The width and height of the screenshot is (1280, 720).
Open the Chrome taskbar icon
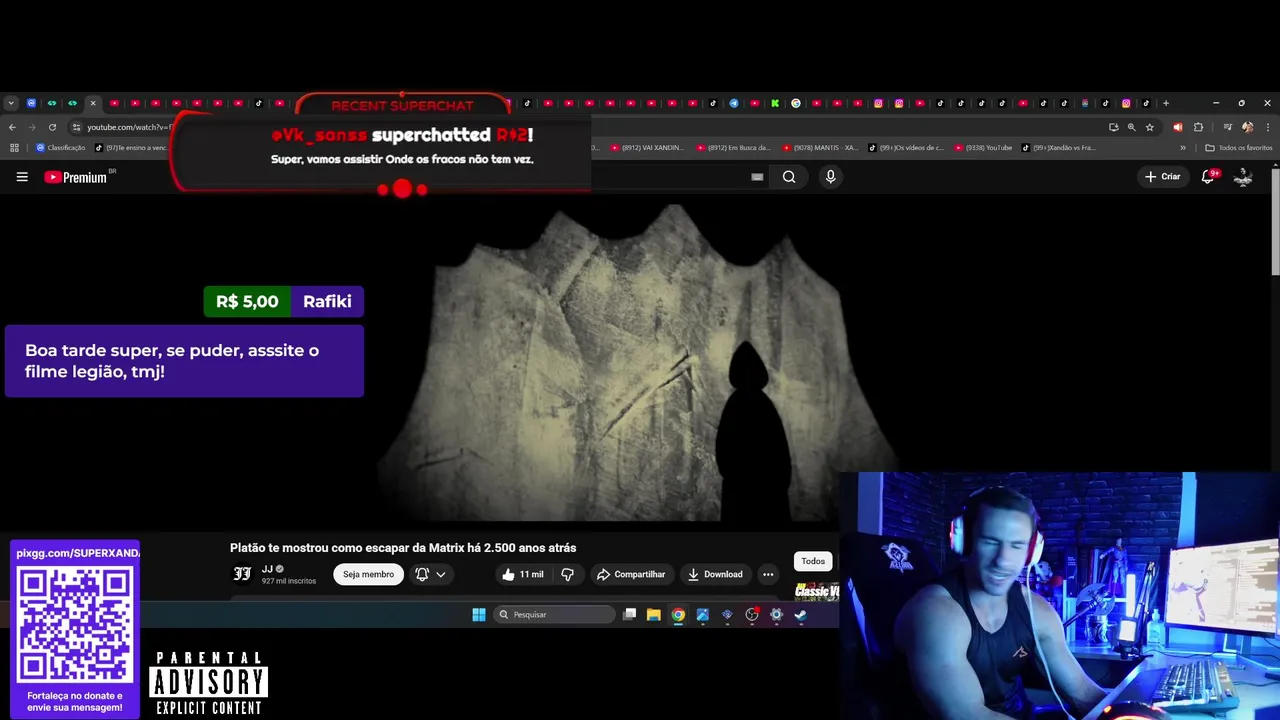click(678, 615)
